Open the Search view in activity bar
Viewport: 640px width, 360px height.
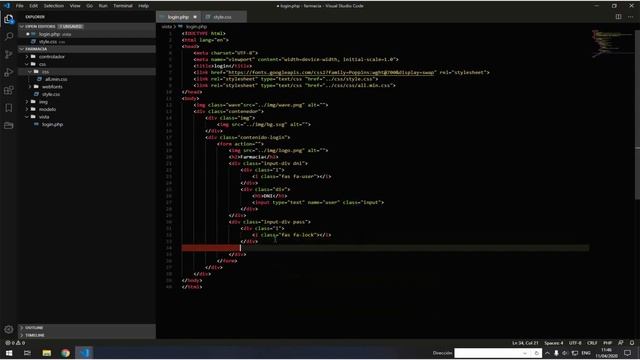coord(9,37)
